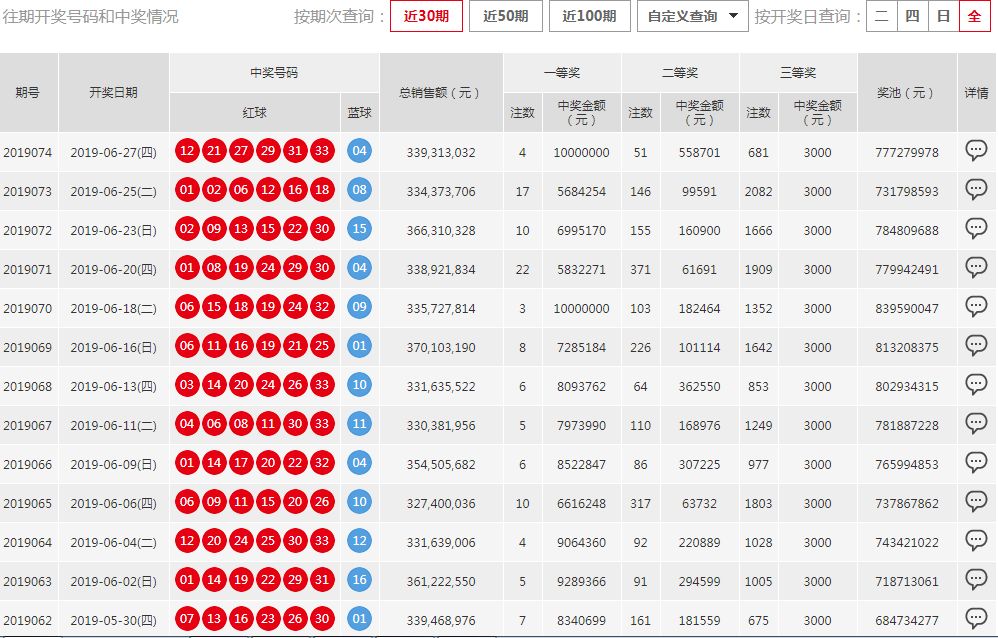The image size is (998, 638).
Task: Click date 2019-06-09(日)
Action: point(113,465)
